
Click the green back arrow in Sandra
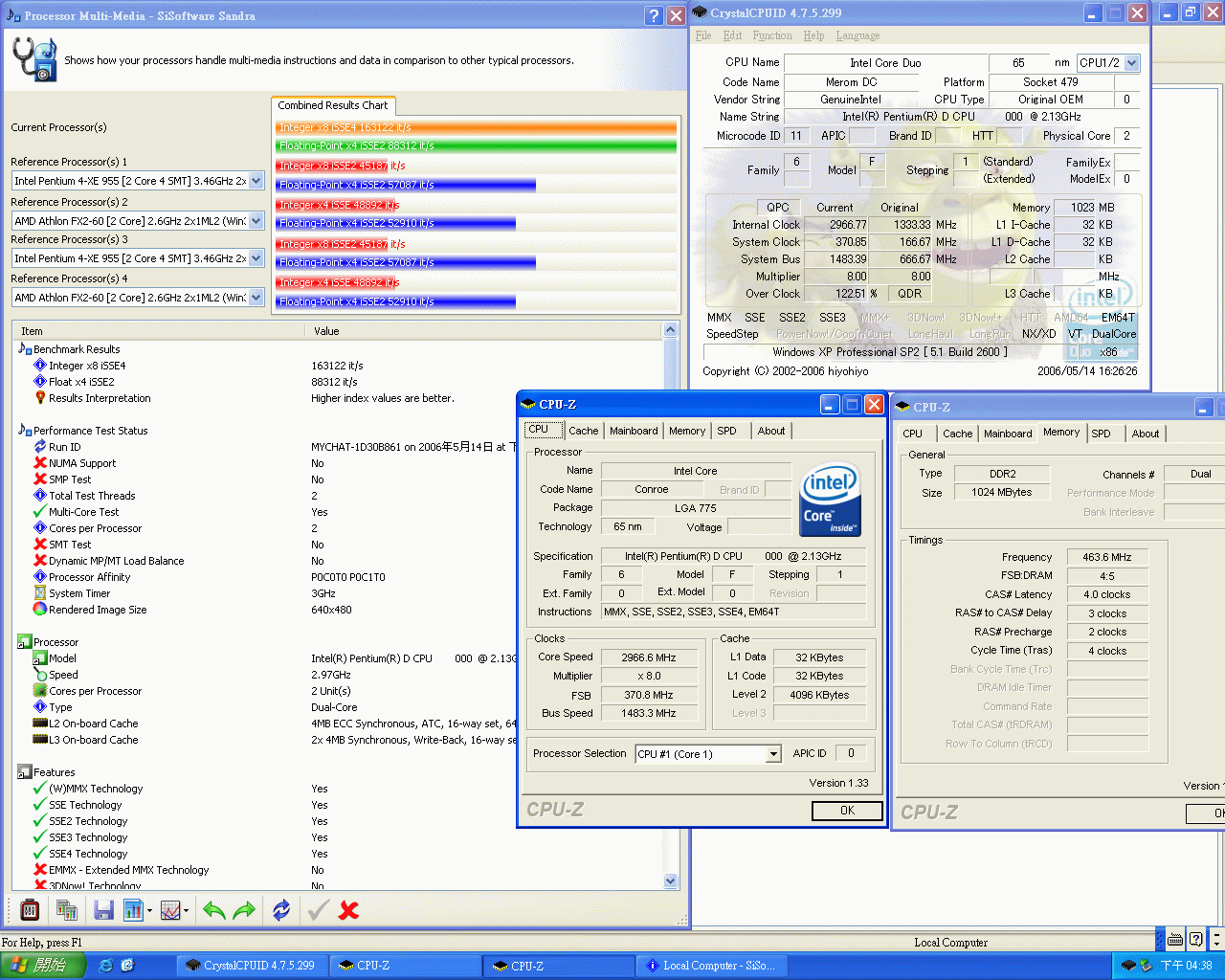214,910
